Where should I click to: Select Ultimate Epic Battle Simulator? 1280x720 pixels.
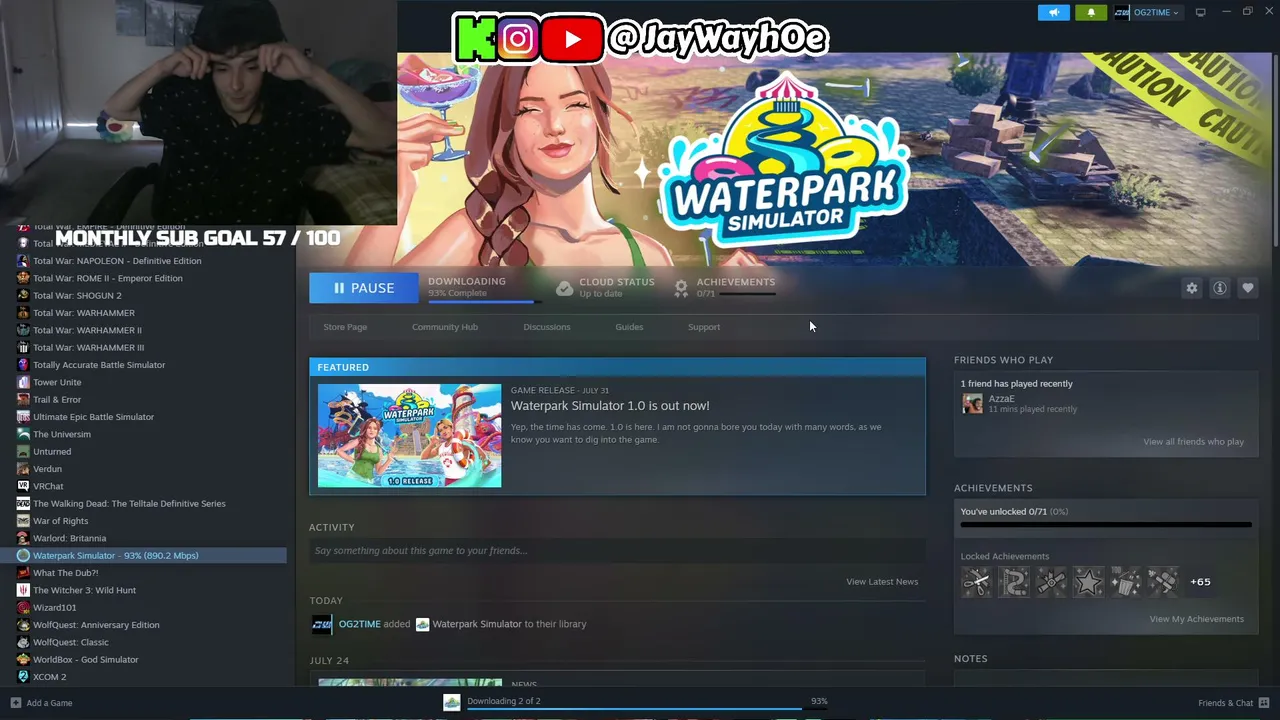pos(94,417)
